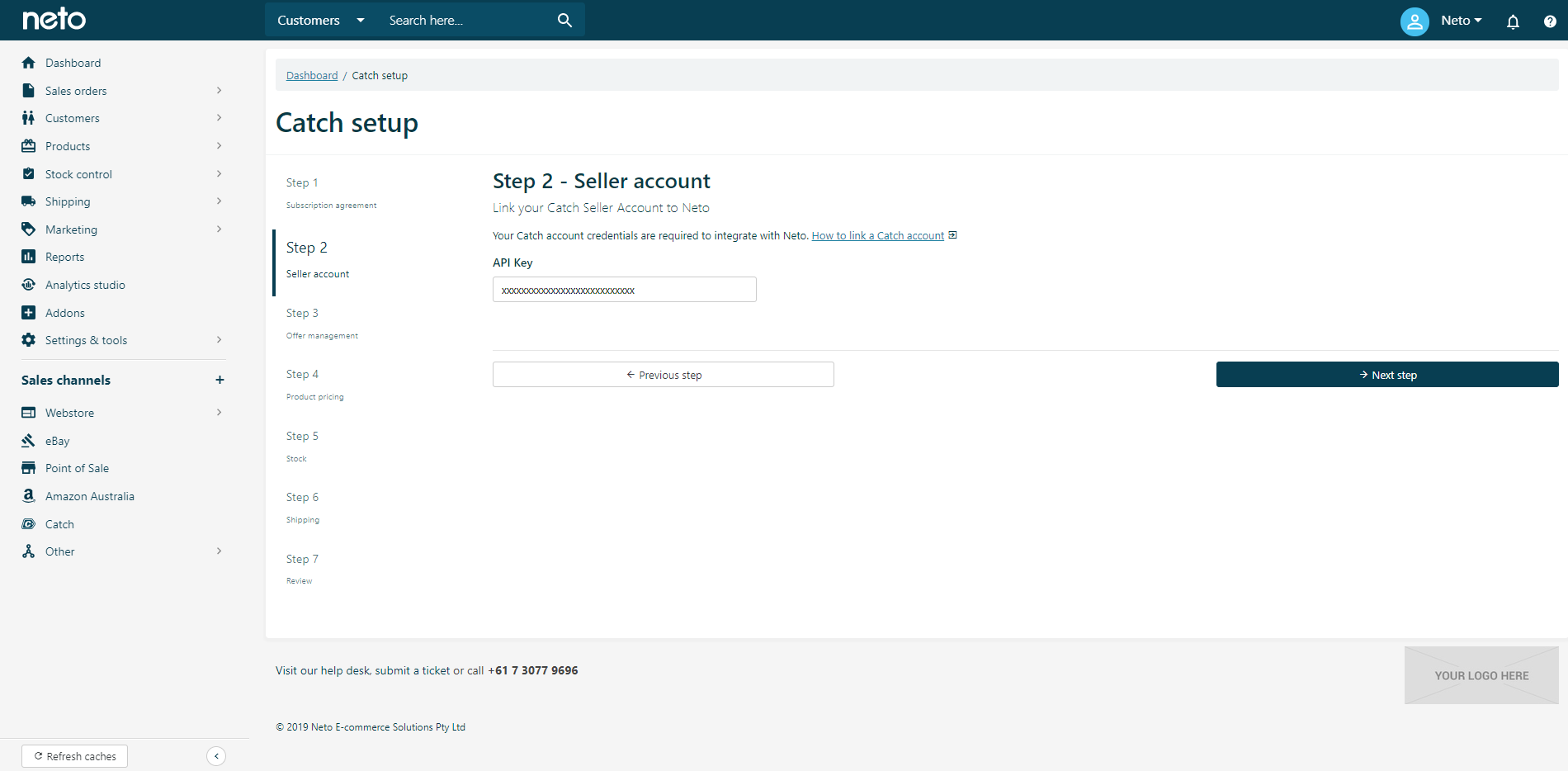Click the eBay gavel icon
The image size is (1568, 771).
click(29, 441)
